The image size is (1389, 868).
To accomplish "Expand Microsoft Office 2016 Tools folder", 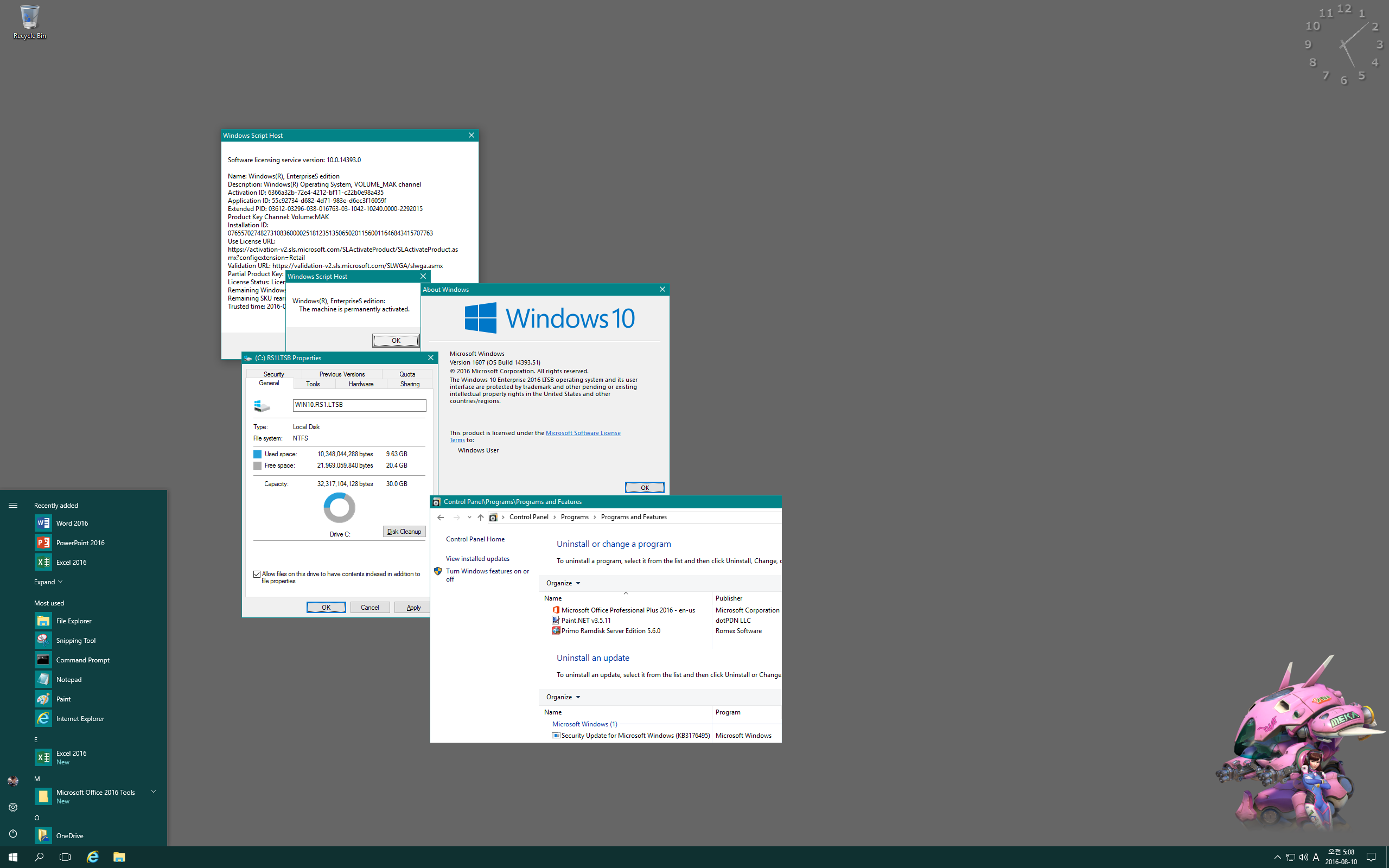I will pos(153,792).
